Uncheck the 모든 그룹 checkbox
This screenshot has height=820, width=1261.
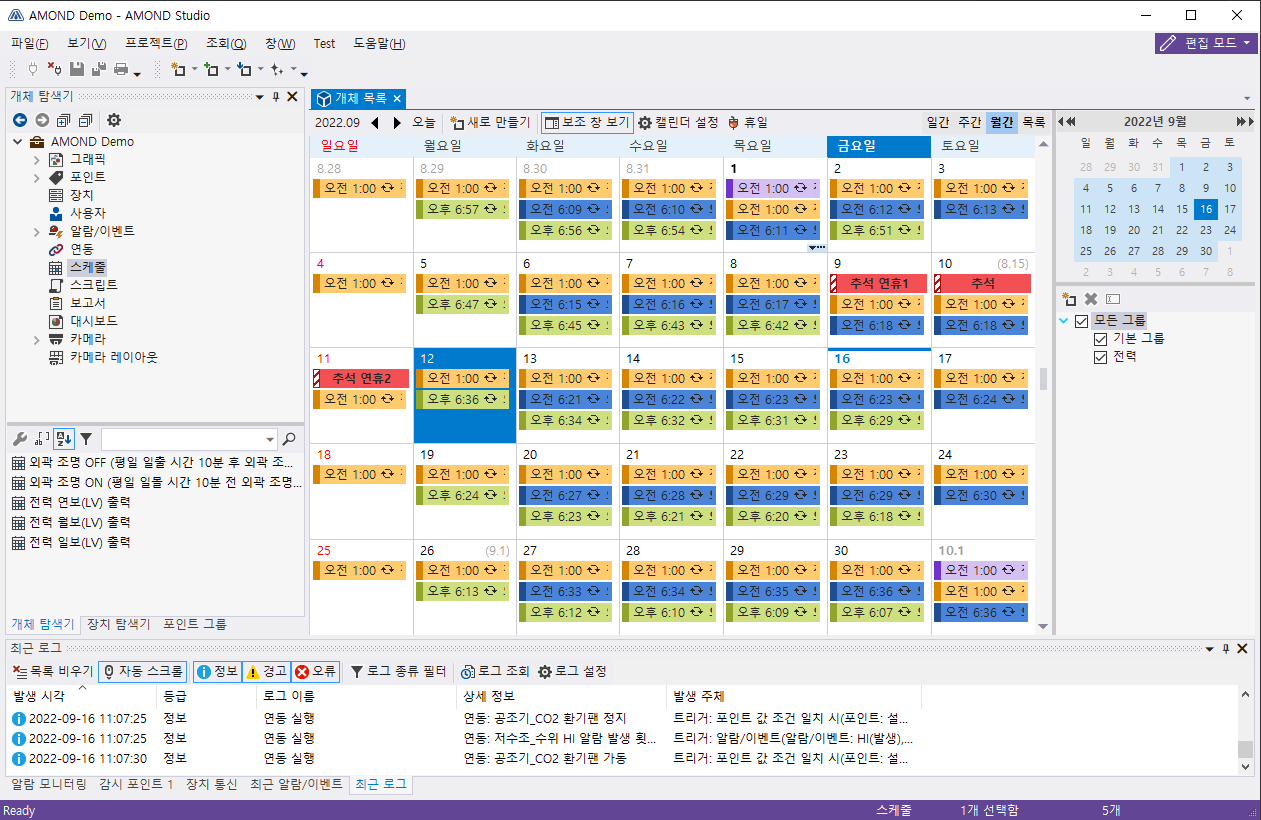pos(1081,321)
